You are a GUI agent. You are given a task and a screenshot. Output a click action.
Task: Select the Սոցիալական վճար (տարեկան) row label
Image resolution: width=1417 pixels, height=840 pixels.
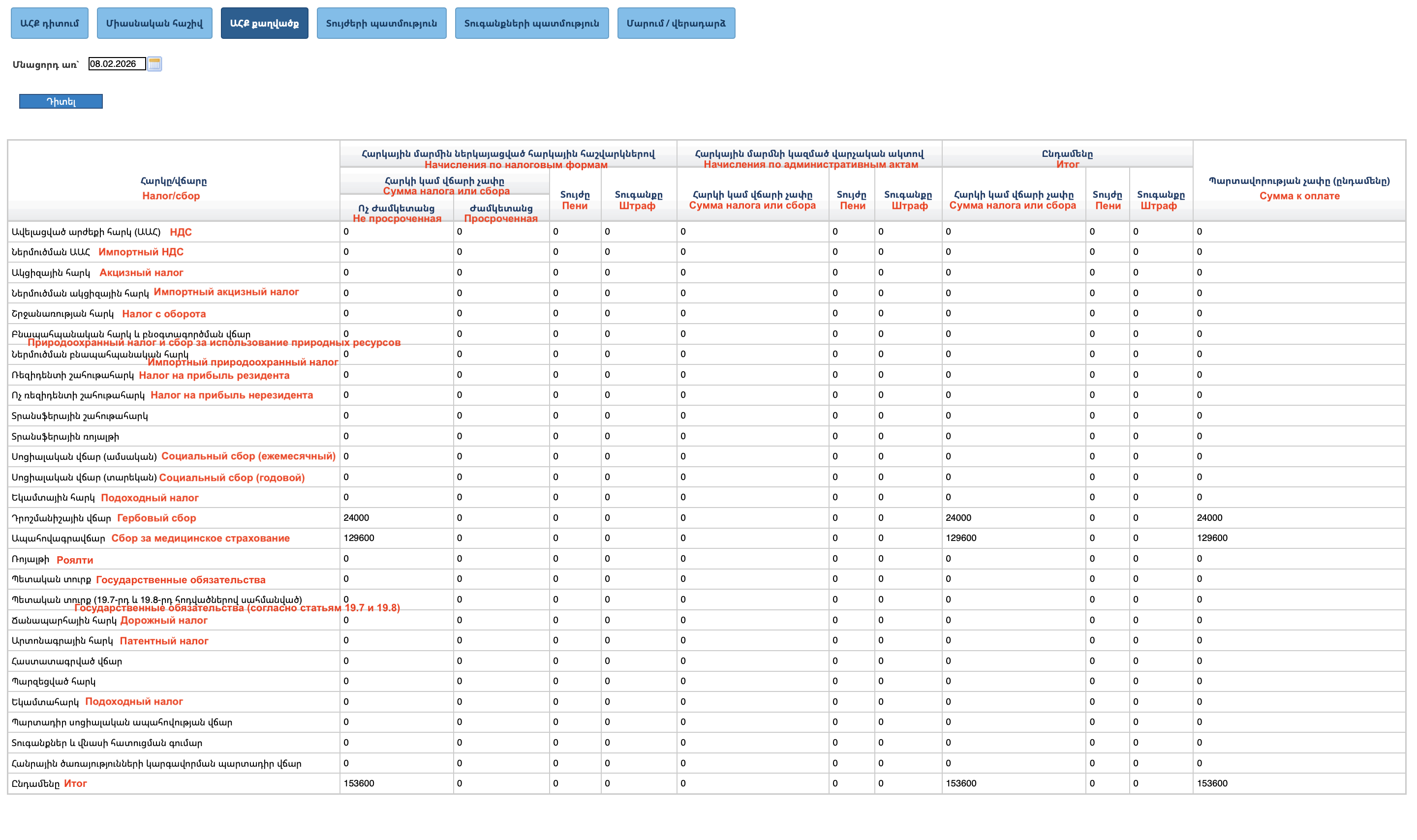point(84,477)
